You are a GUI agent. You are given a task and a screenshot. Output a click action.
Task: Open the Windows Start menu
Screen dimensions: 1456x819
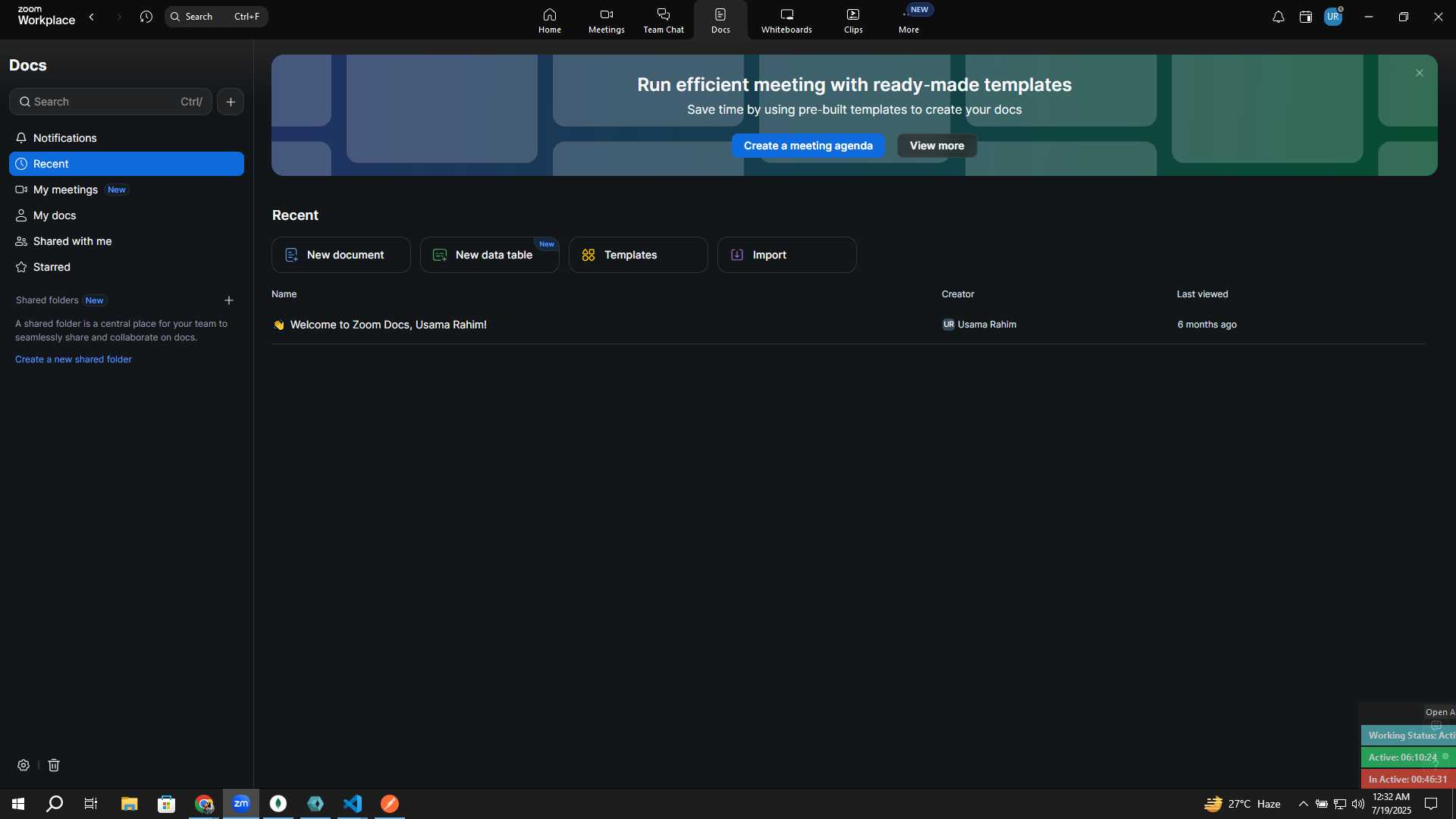(x=18, y=804)
